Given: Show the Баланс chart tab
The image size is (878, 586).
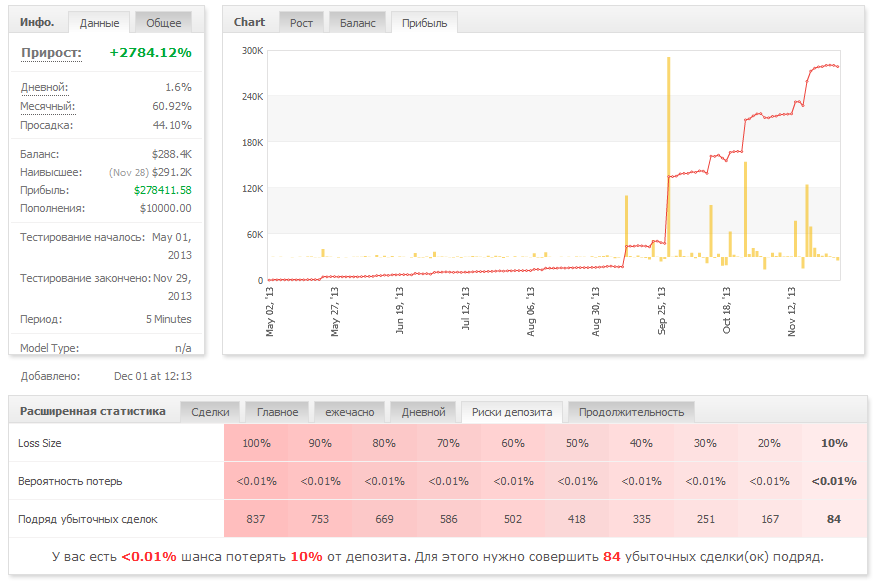Looking at the screenshot, I should [x=358, y=23].
